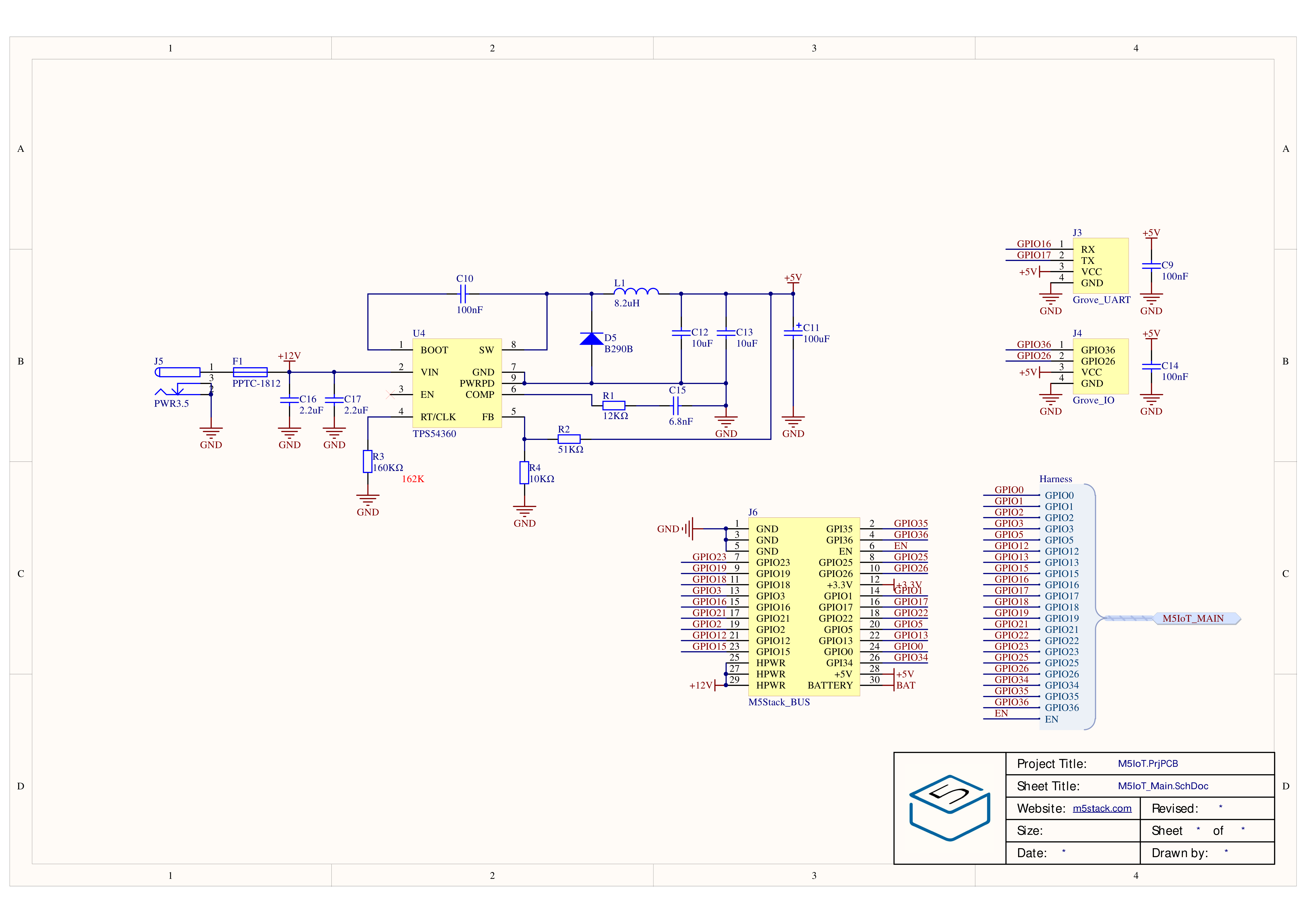Click the Revised field in title block

click(1207, 808)
